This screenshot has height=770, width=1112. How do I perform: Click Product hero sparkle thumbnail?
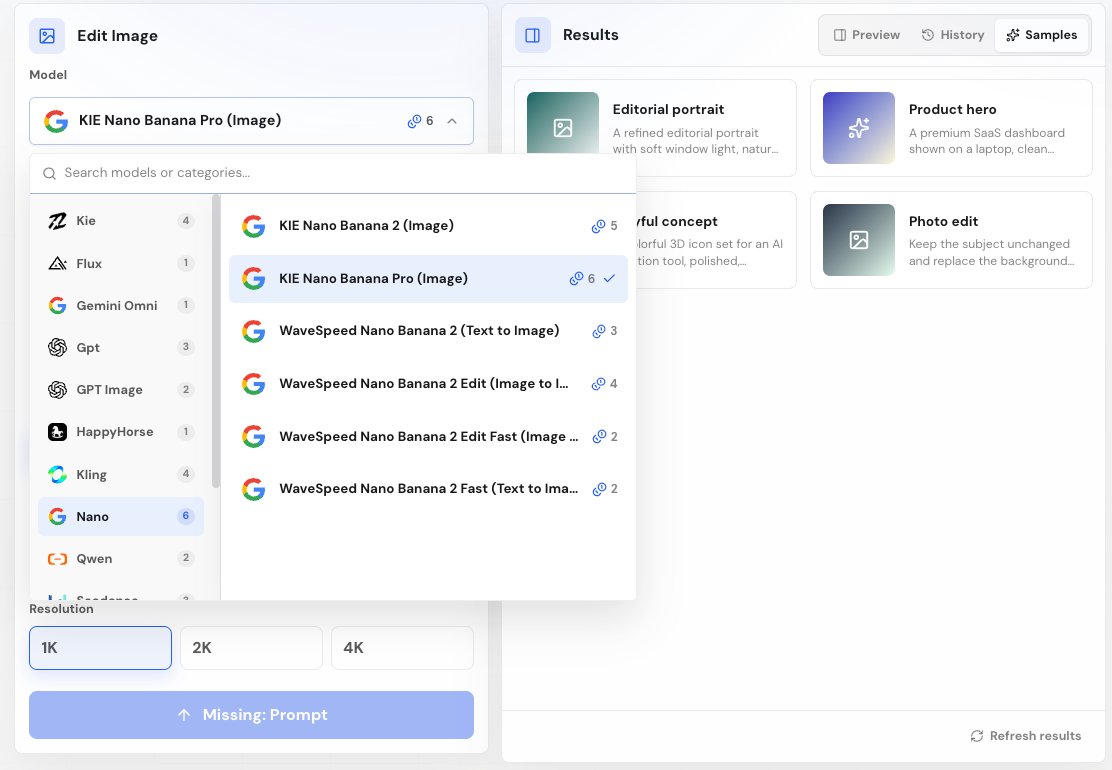(x=858, y=128)
